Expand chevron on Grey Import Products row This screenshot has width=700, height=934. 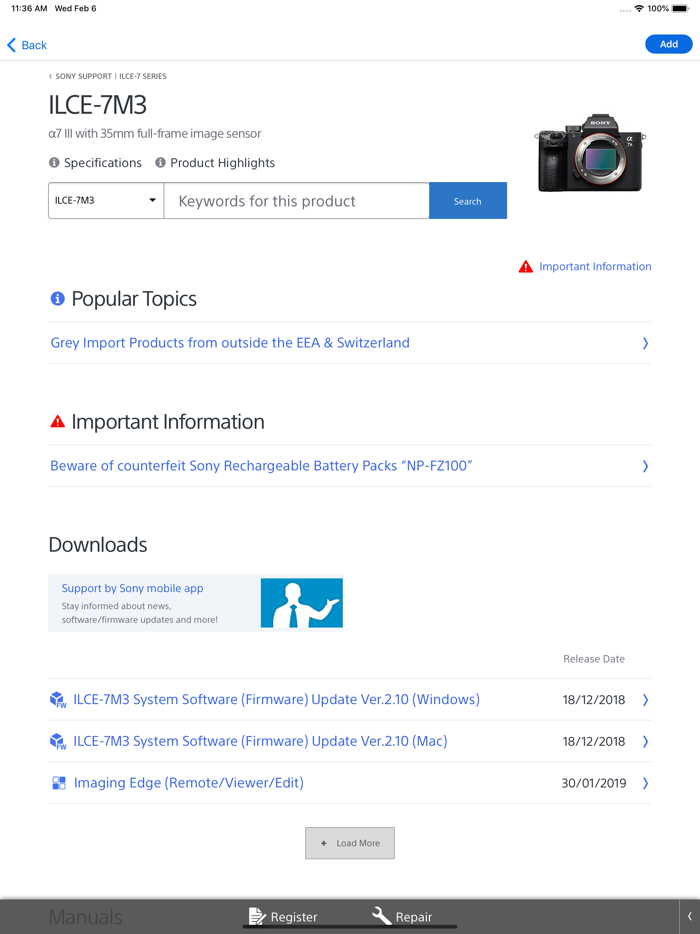[645, 343]
